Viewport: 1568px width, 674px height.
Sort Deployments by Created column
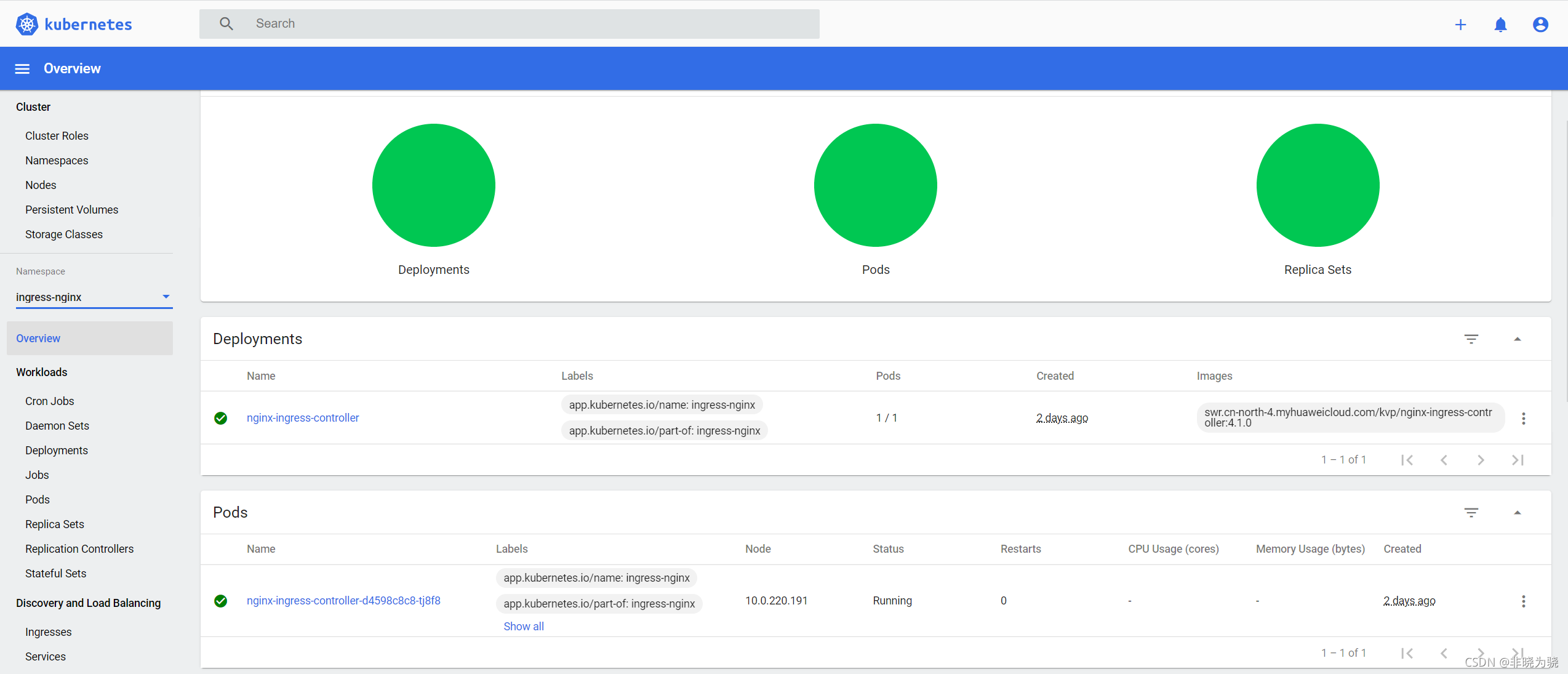pos(1055,375)
